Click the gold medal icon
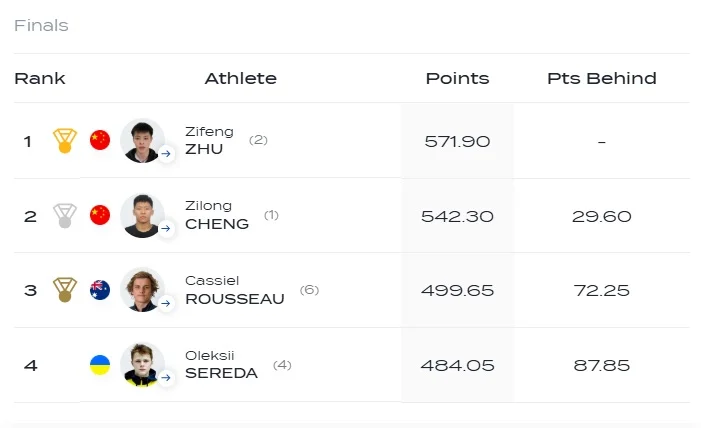 coord(65,141)
